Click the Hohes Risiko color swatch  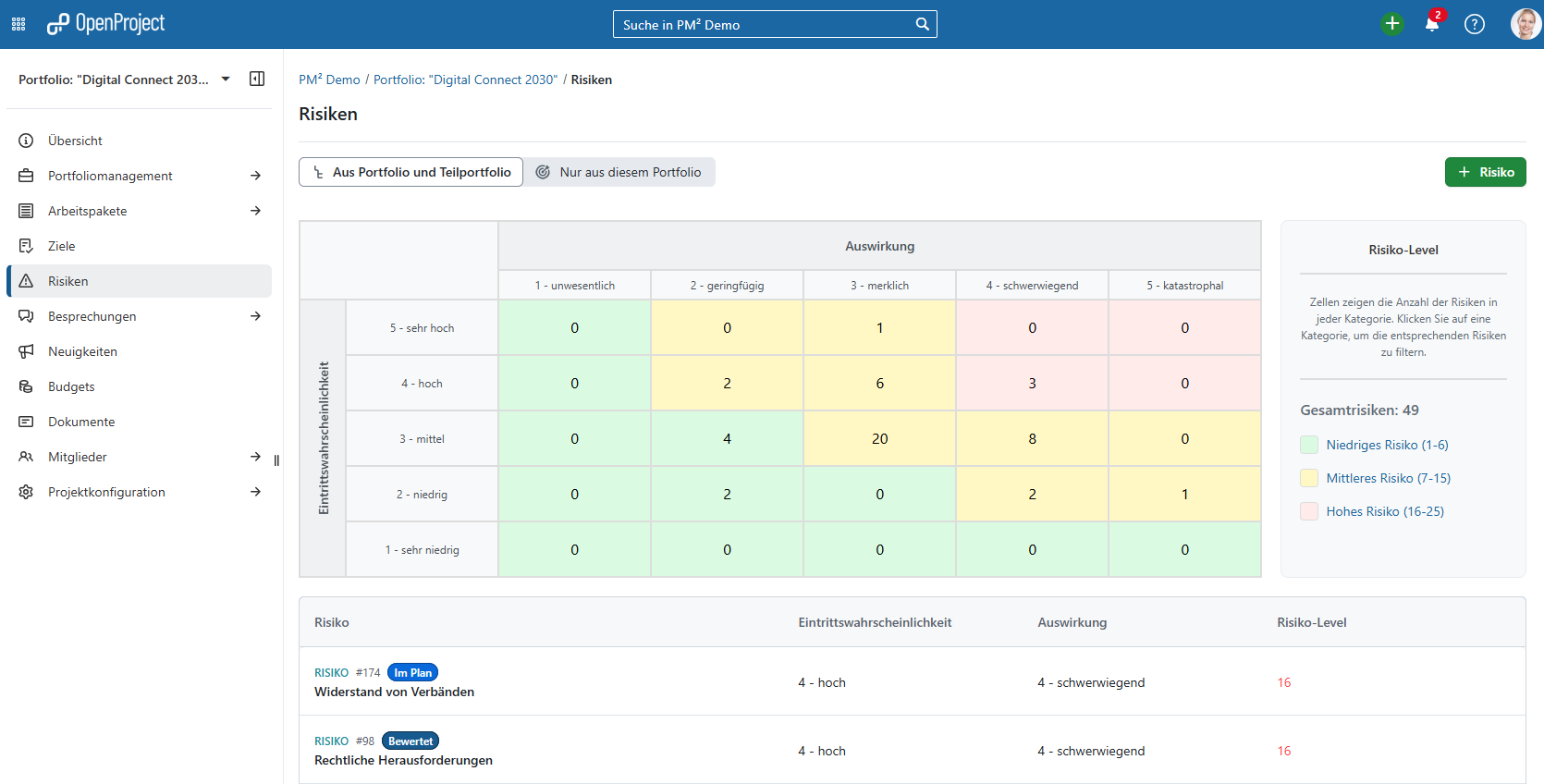pyautogui.click(x=1309, y=511)
